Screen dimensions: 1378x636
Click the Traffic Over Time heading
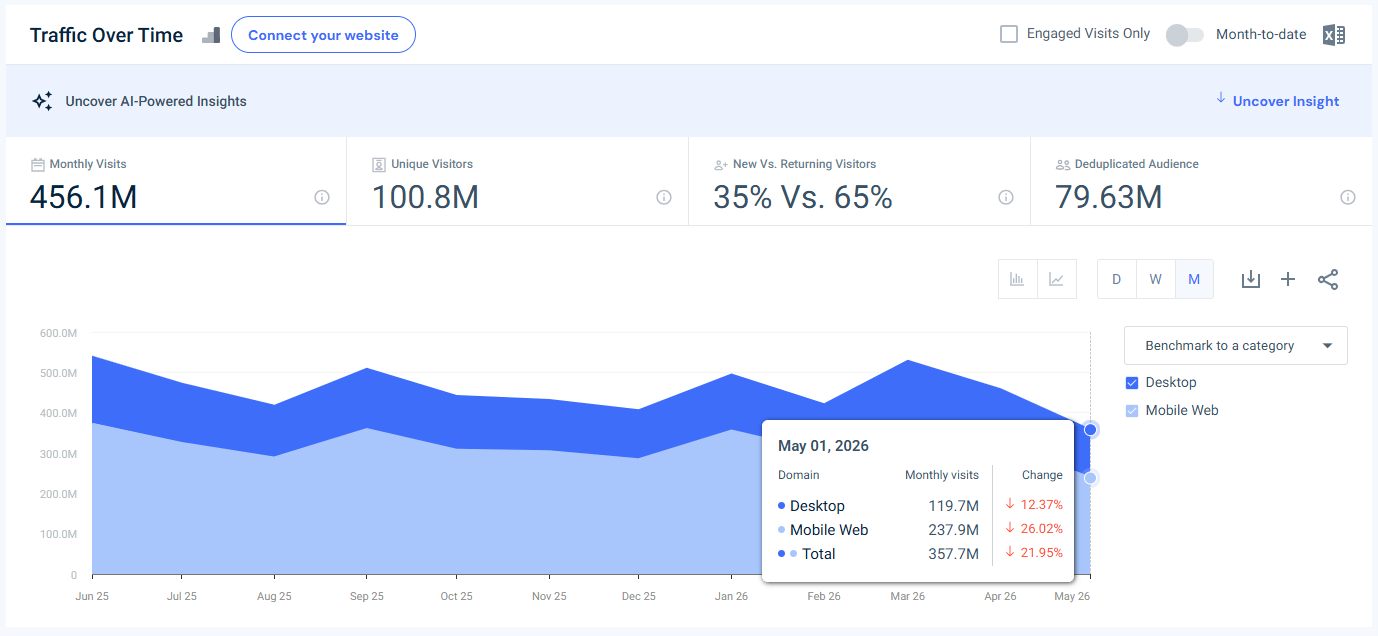coord(107,35)
